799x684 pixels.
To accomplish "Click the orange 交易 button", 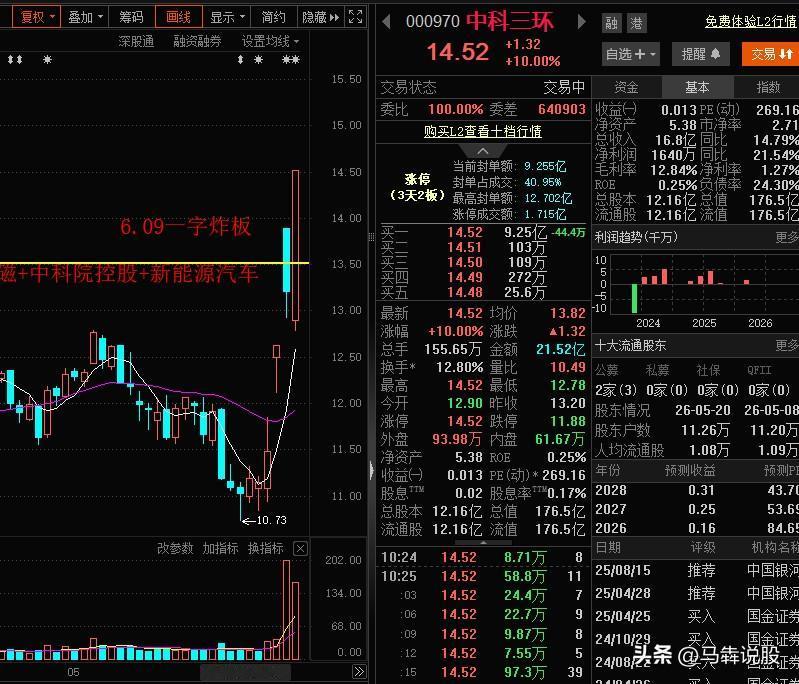I will pyautogui.click(x=770, y=54).
